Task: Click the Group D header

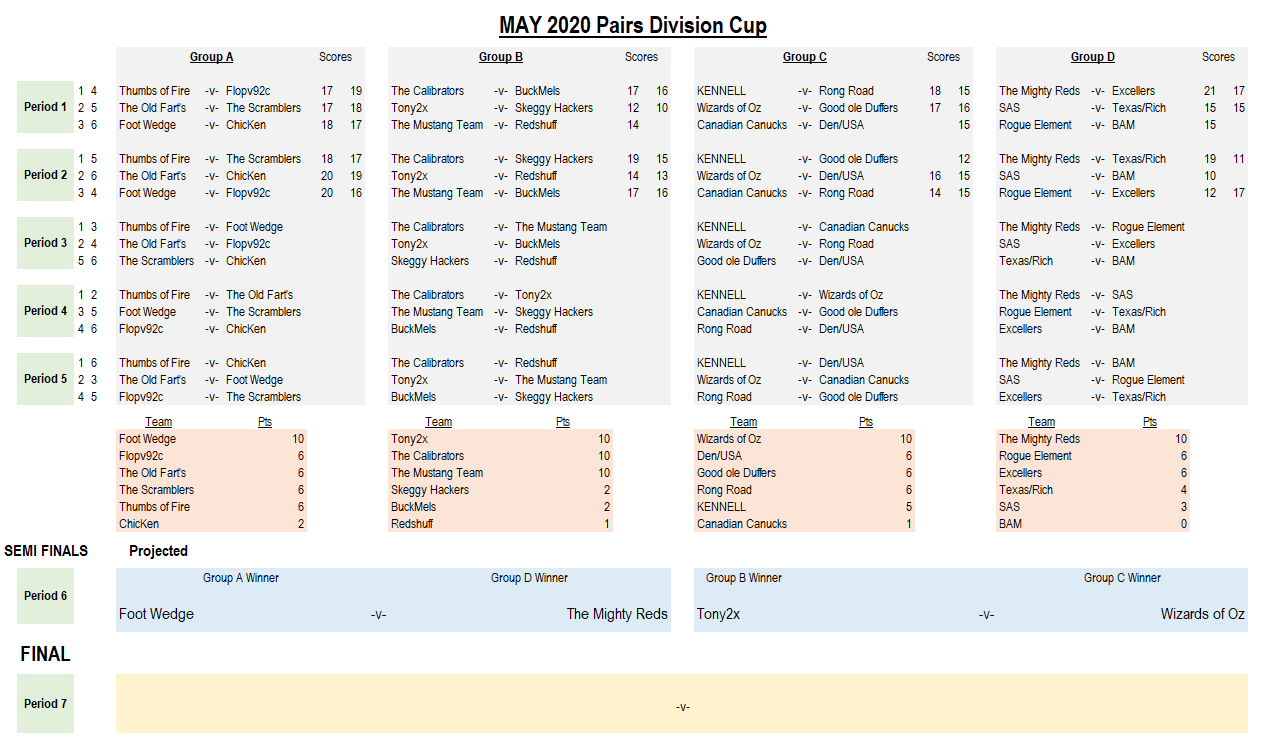Action: (x=1092, y=57)
